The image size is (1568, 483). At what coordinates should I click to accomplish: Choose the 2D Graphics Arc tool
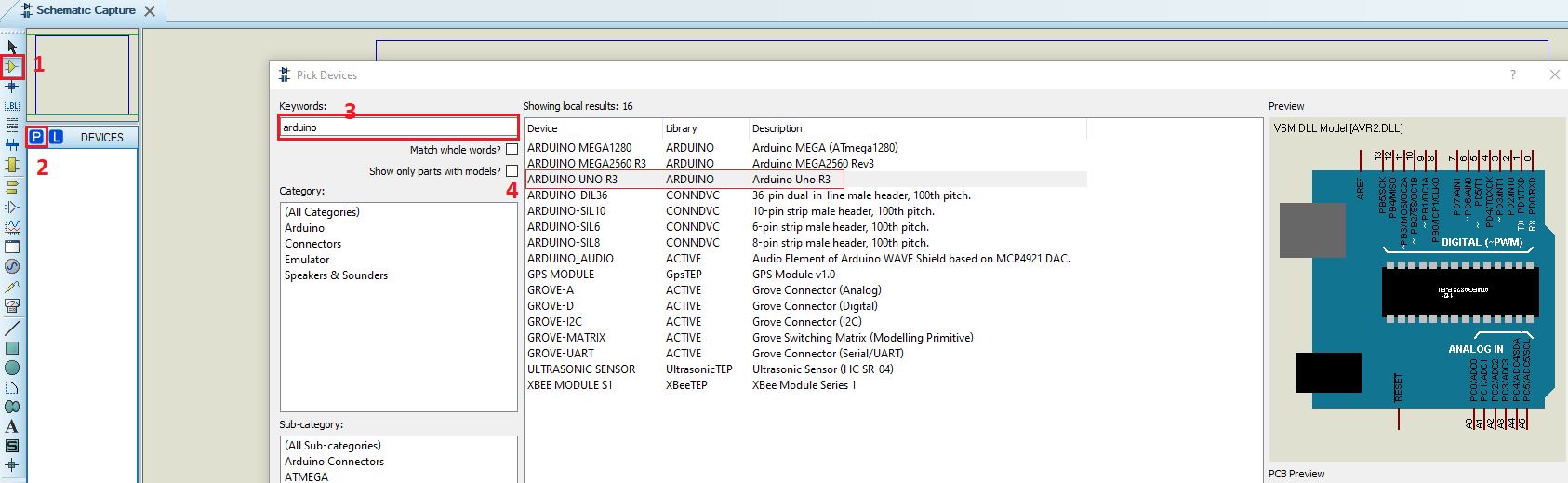(x=12, y=387)
